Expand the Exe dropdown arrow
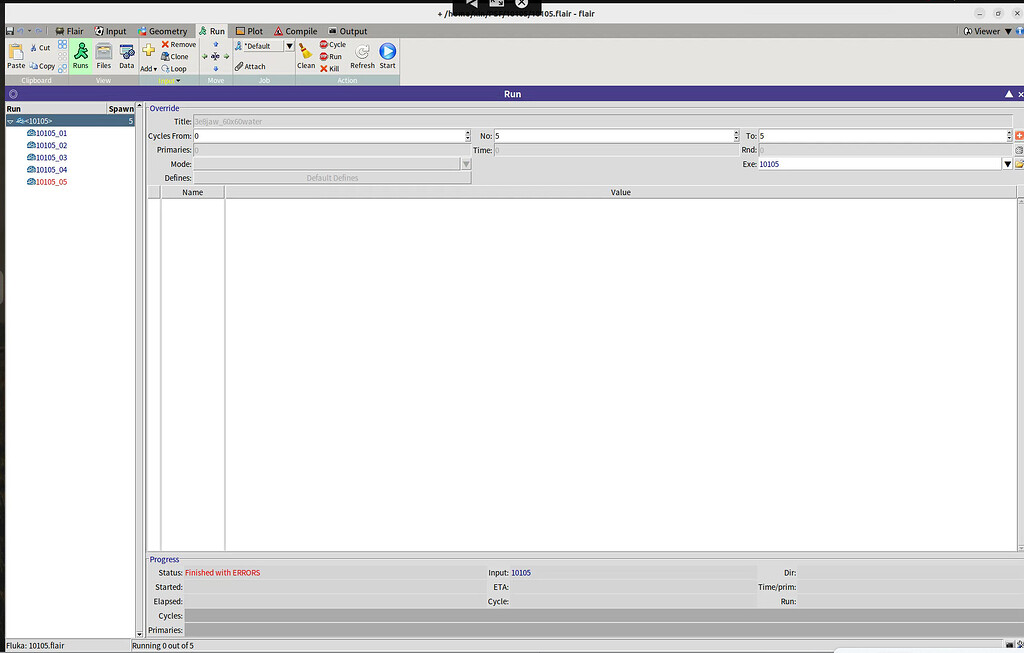Viewport: 1024px width, 653px height. pyautogui.click(x=1007, y=164)
